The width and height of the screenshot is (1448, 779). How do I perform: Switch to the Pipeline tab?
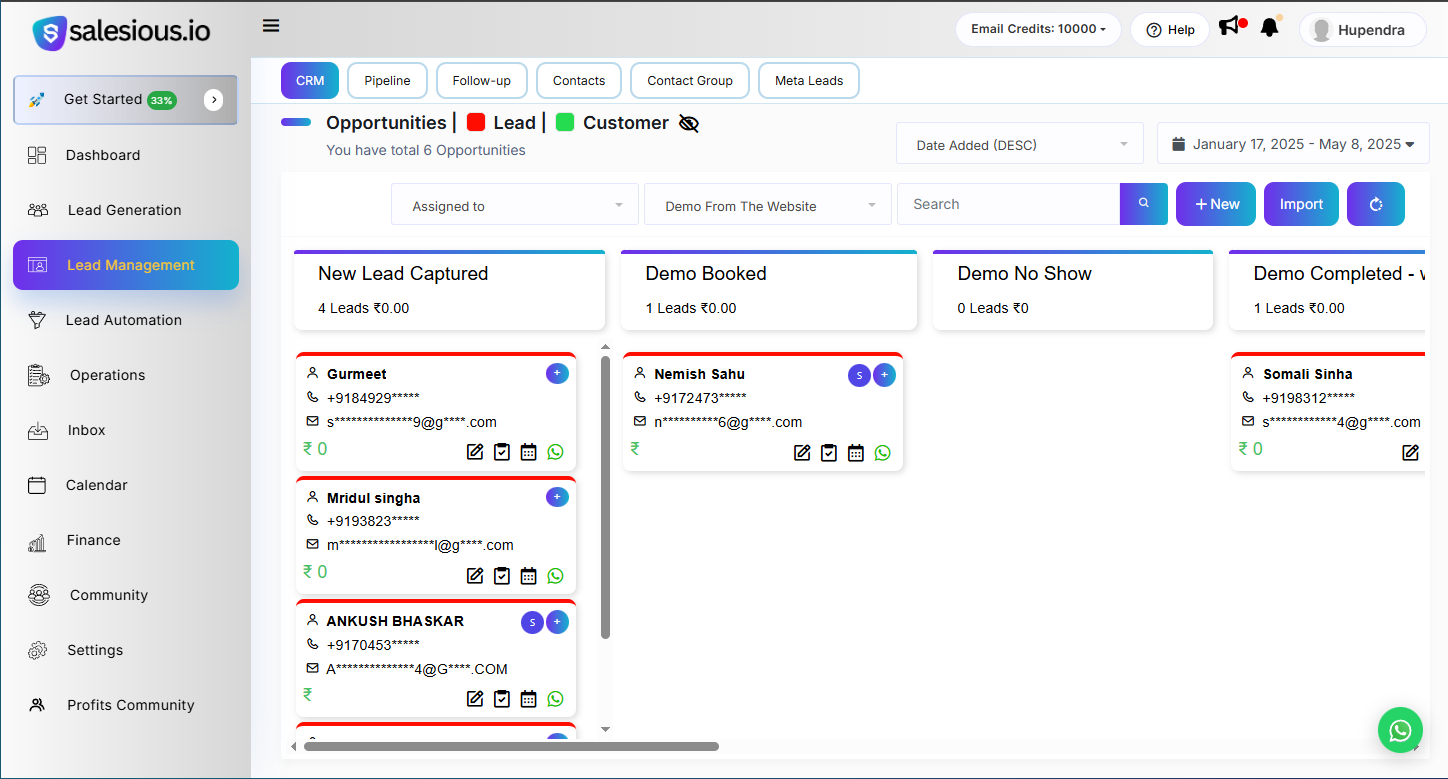[387, 81]
